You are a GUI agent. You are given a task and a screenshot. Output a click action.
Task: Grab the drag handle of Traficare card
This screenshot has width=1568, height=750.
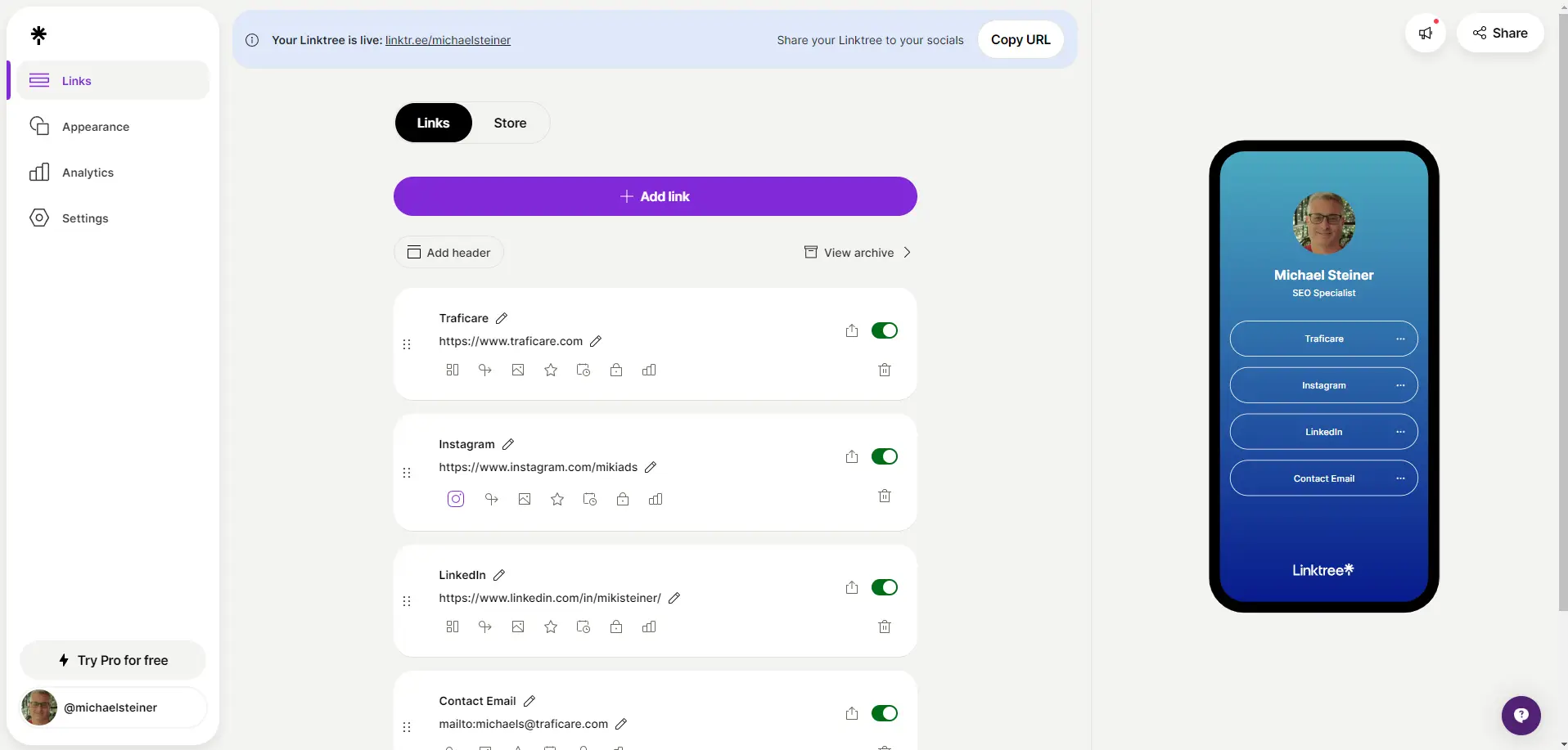pyautogui.click(x=407, y=344)
